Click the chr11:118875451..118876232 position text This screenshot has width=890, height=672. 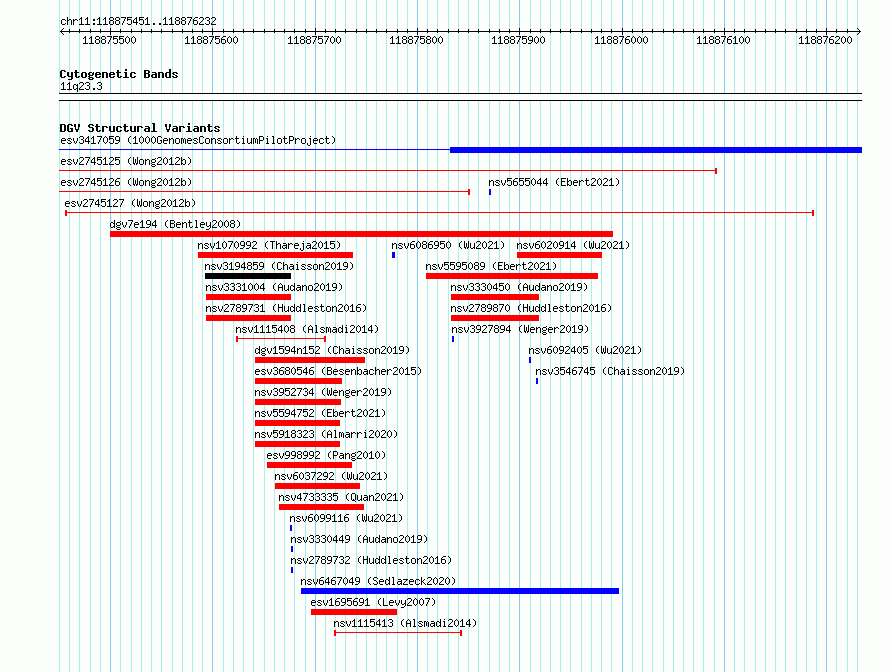tap(138, 21)
